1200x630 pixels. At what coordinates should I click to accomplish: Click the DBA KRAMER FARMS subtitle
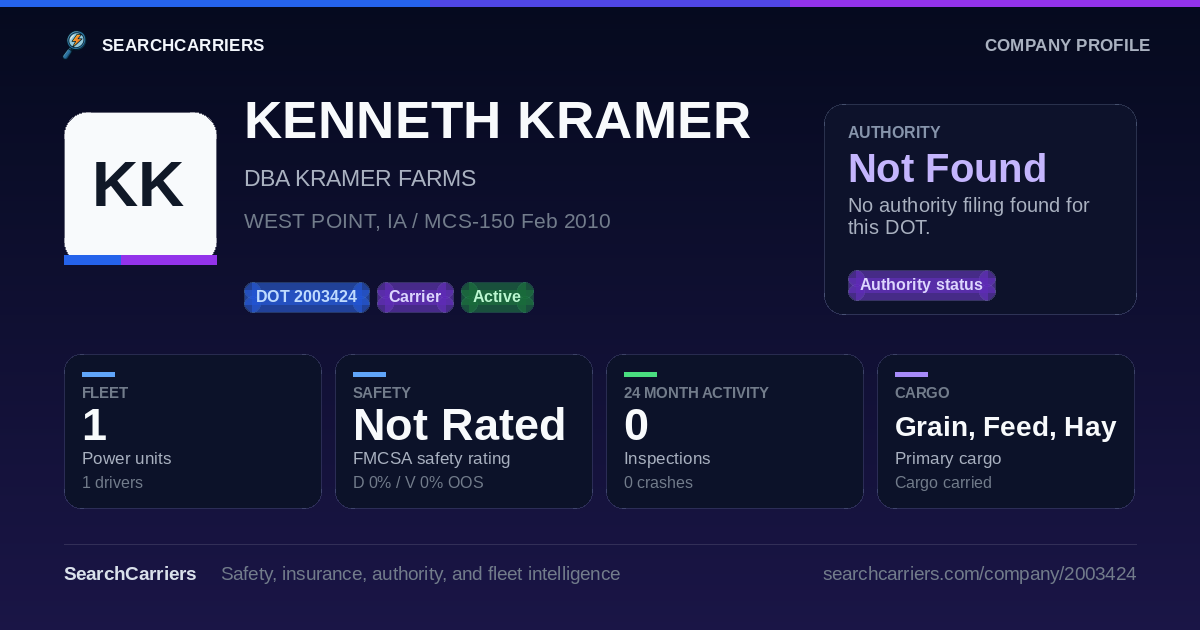point(360,179)
